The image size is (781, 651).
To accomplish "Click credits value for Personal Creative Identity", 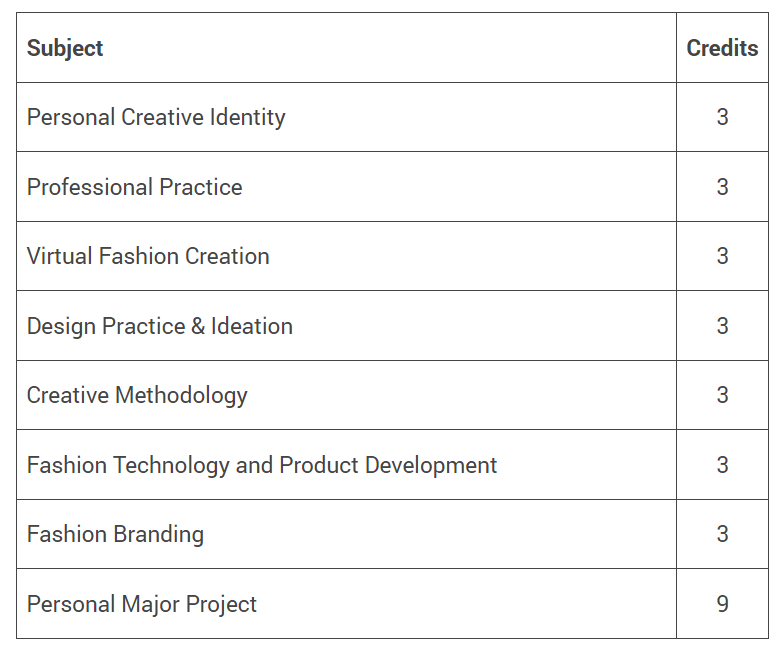I will point(722,117).
